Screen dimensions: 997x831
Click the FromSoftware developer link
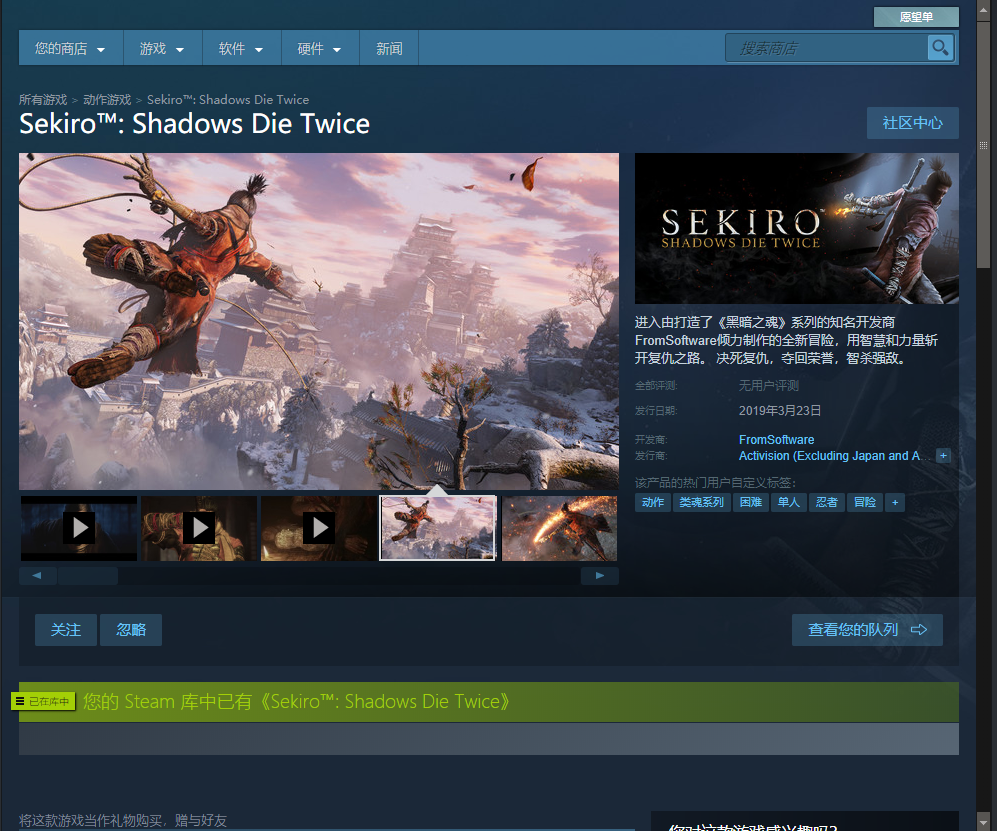coord(776,440)
